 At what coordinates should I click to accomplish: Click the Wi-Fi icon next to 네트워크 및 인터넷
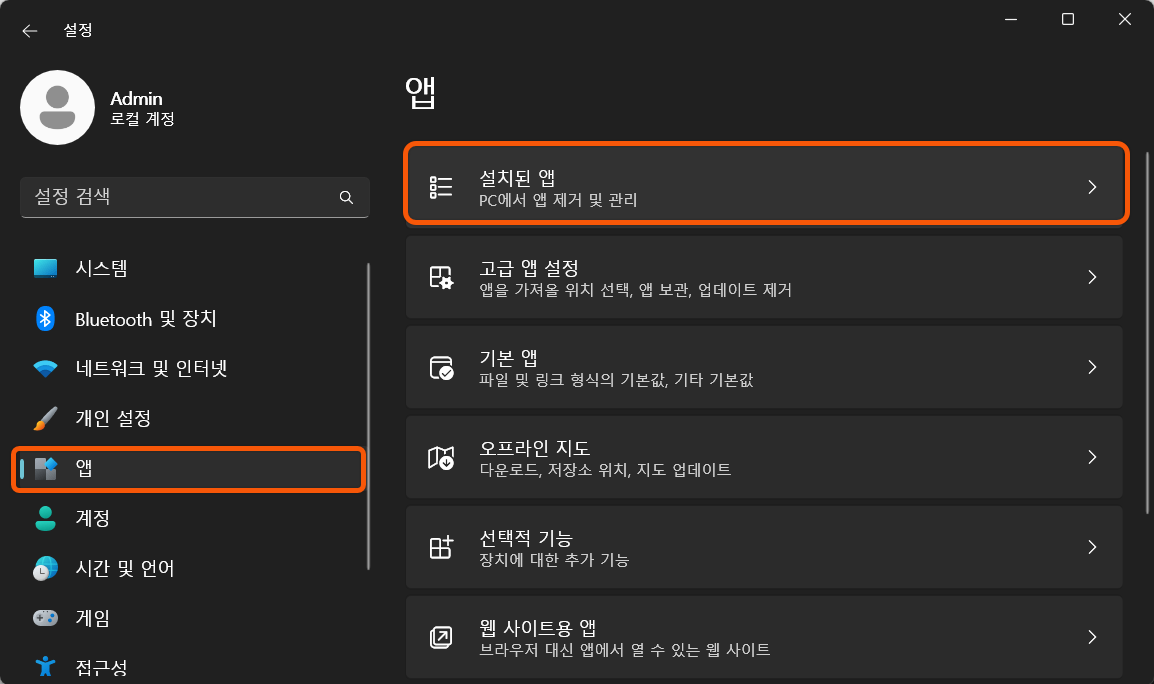point(44,367)
